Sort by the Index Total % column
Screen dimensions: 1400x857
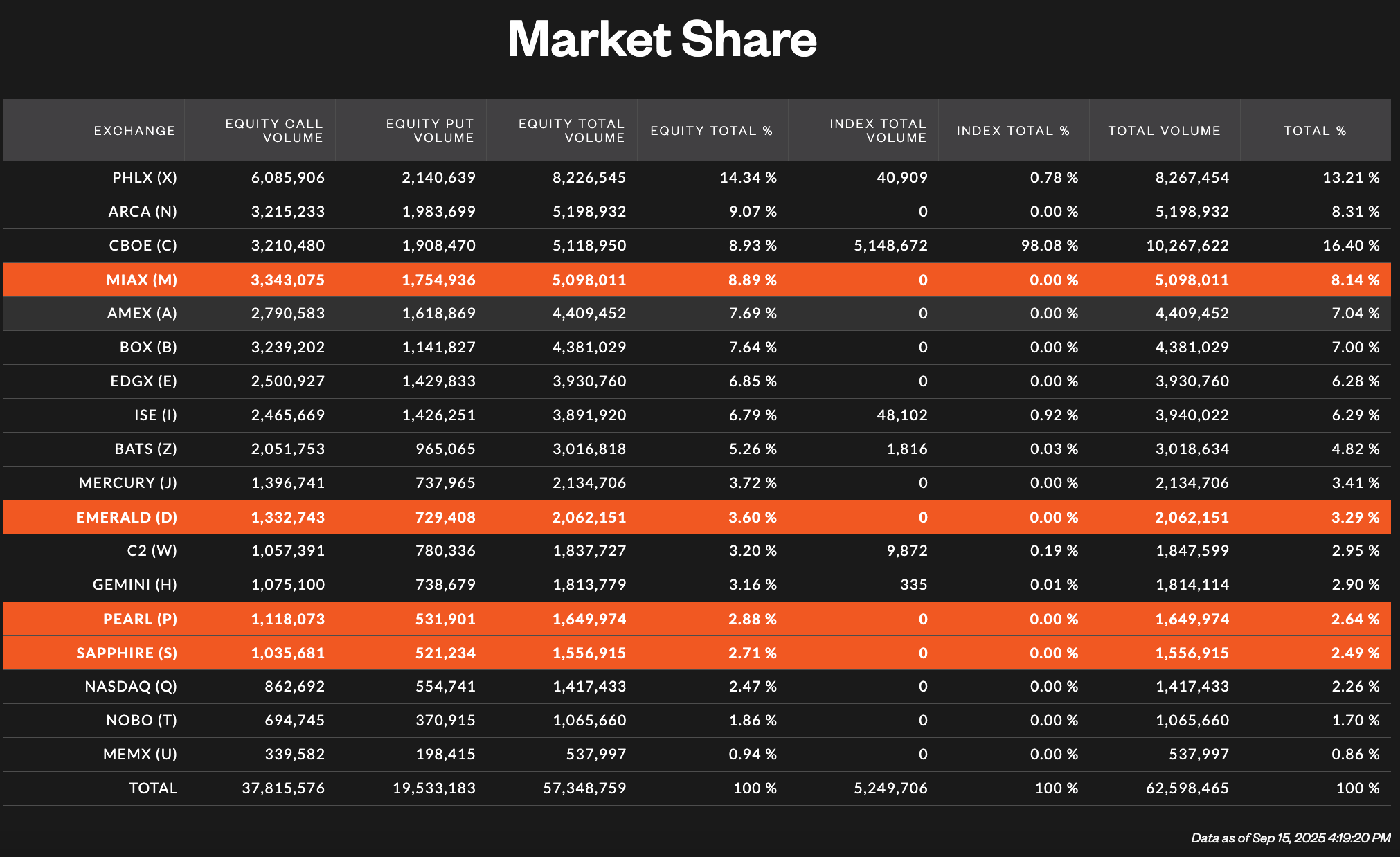(1014, 130)
